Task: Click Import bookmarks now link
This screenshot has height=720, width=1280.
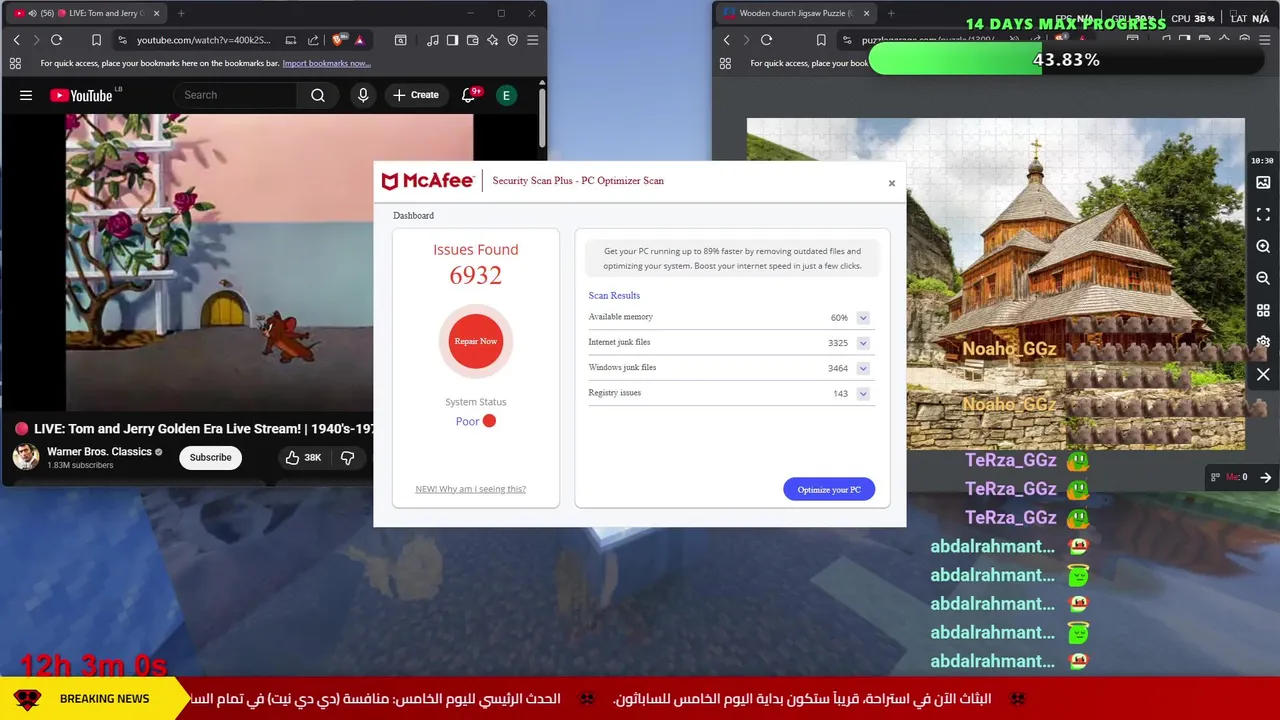Action: point(326,63)
